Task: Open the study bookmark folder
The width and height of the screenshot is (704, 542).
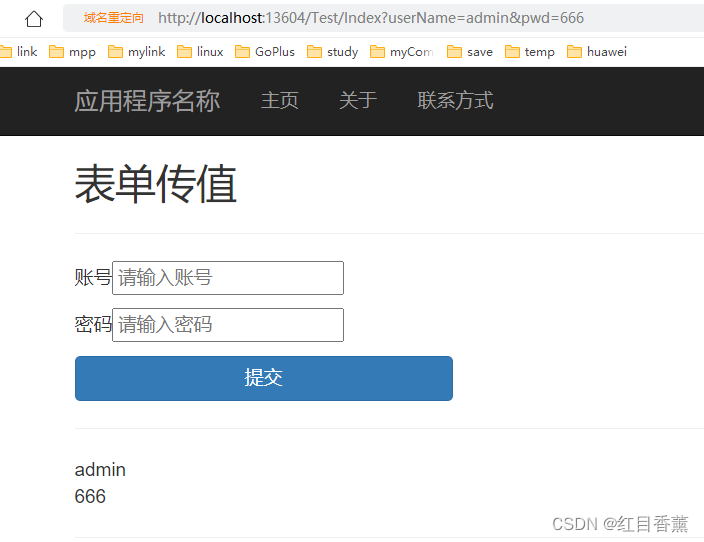Action: (x=333, y=52)
